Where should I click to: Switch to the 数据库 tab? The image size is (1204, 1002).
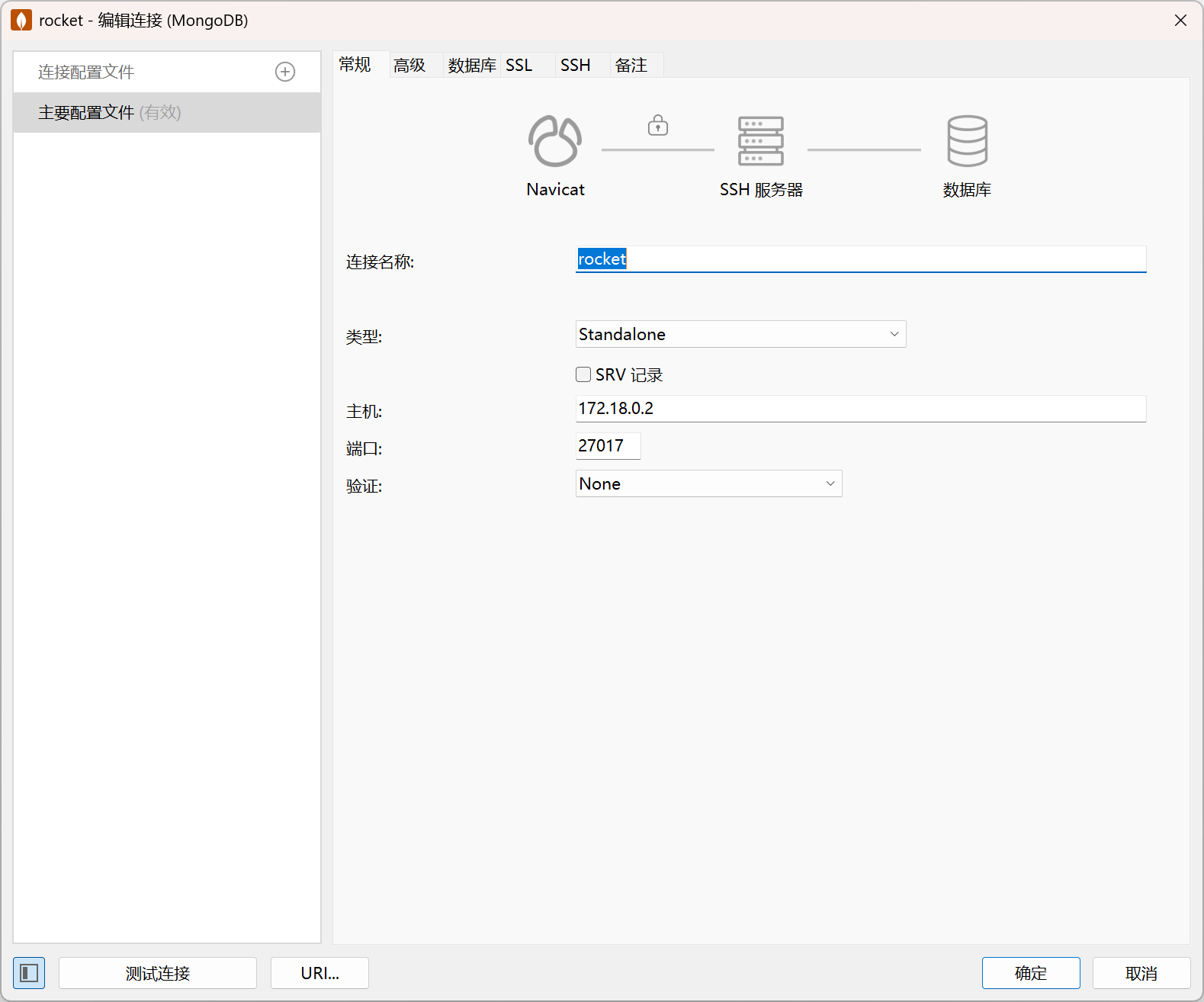[x=472, y=66]
